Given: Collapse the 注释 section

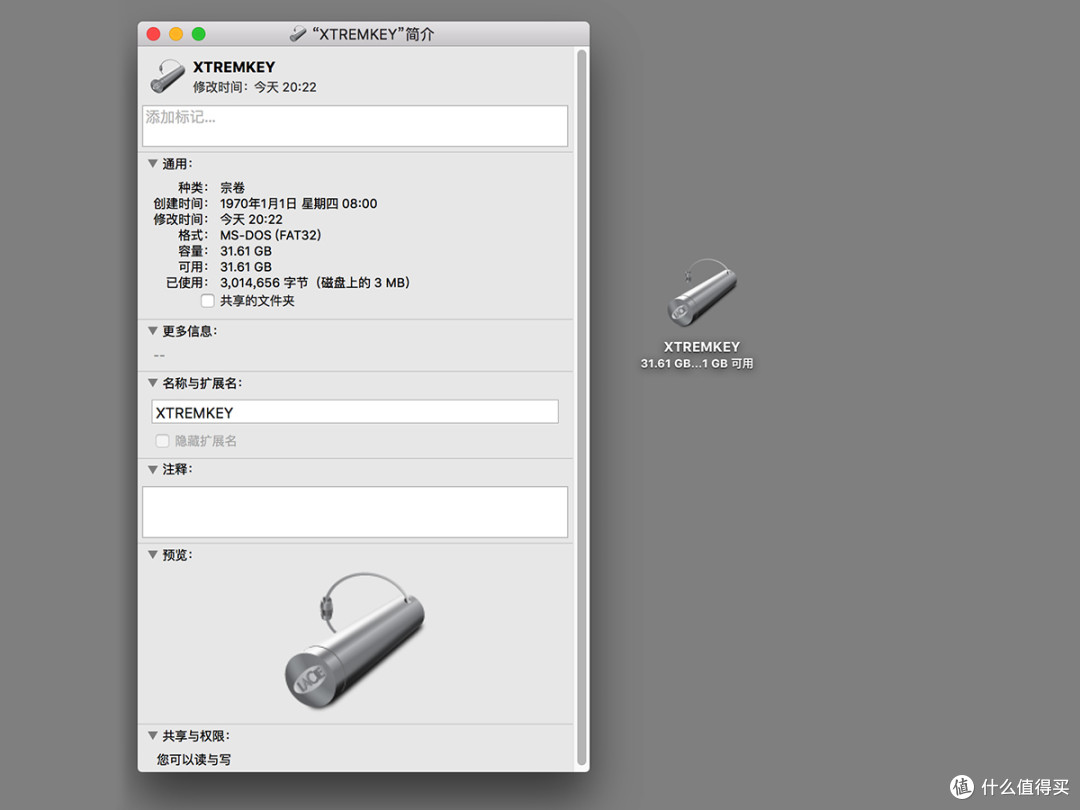Looking at the screenshot, I should [153, 469].
